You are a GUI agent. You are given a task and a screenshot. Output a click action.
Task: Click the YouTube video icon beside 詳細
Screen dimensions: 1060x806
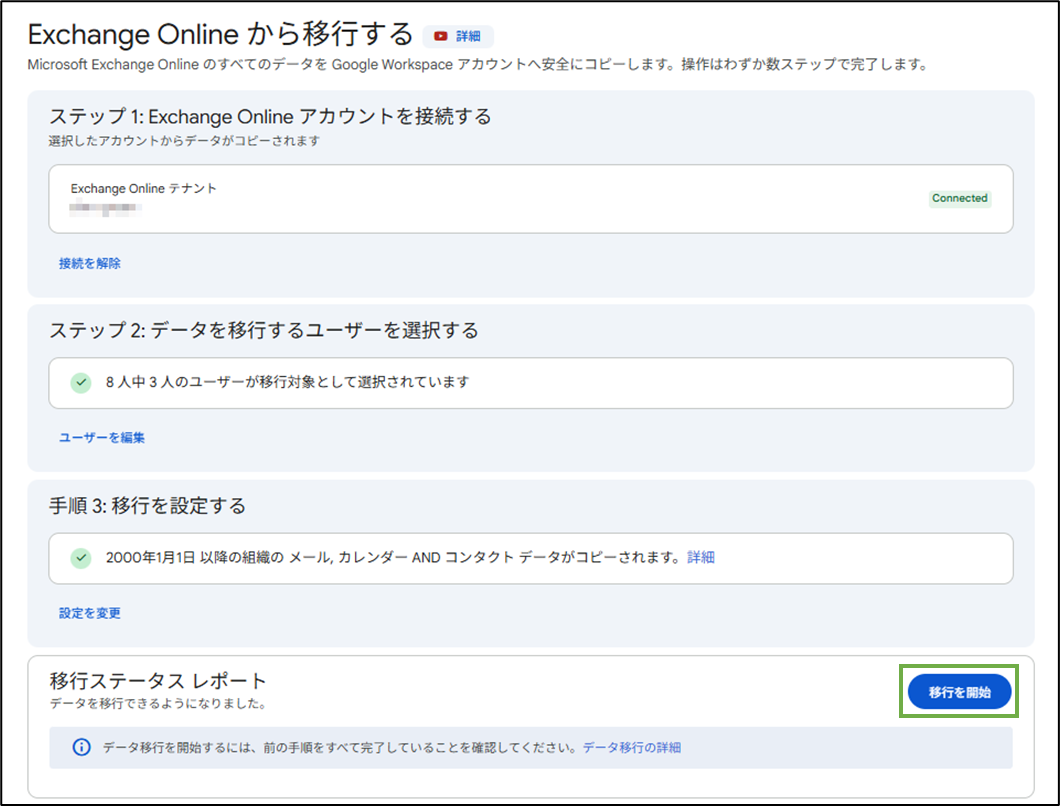pyautogui.click(x=441, y=37)
